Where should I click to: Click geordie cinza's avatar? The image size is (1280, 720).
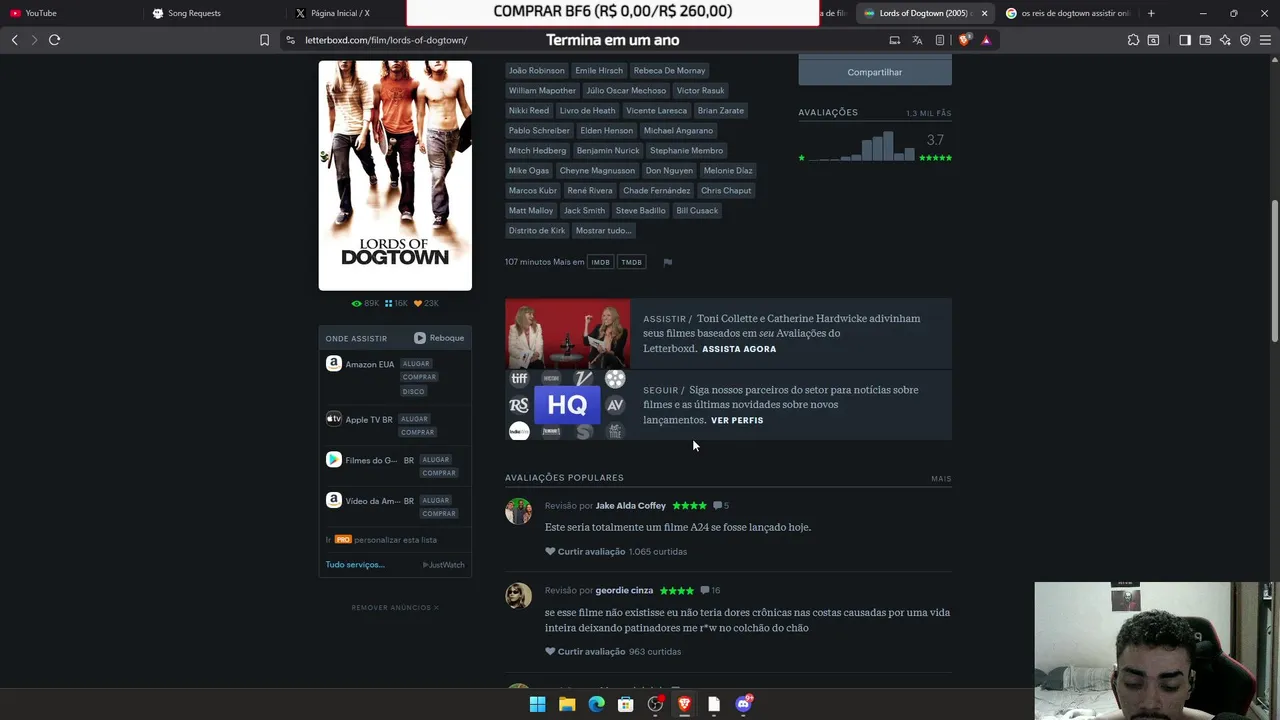click(518, 596)
